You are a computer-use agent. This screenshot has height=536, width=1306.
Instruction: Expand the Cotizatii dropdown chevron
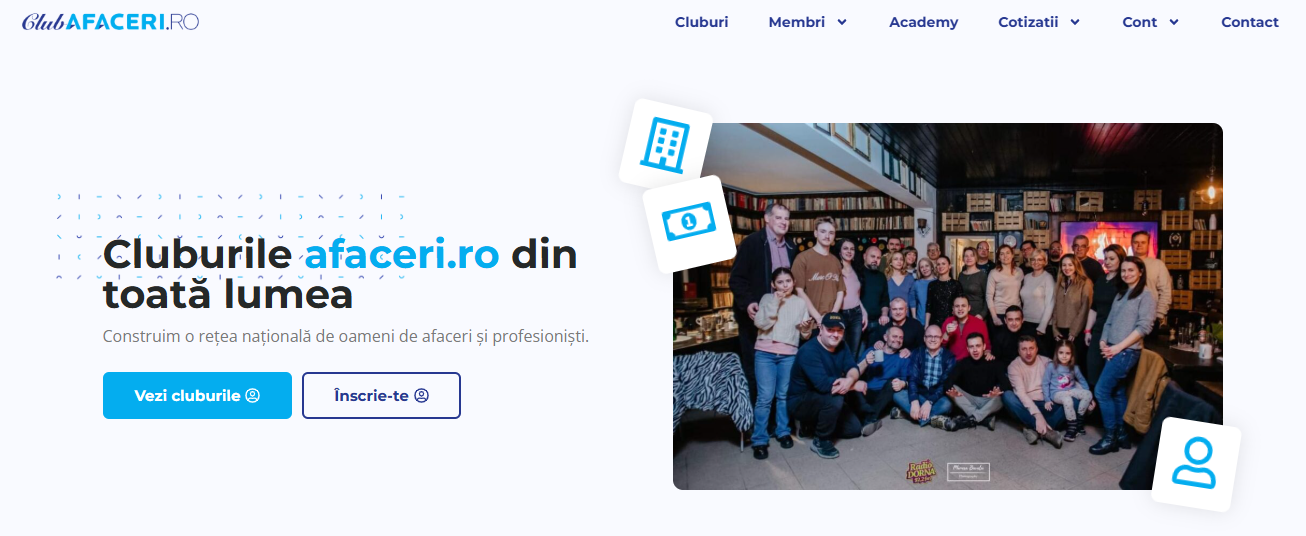(1075, 22)
